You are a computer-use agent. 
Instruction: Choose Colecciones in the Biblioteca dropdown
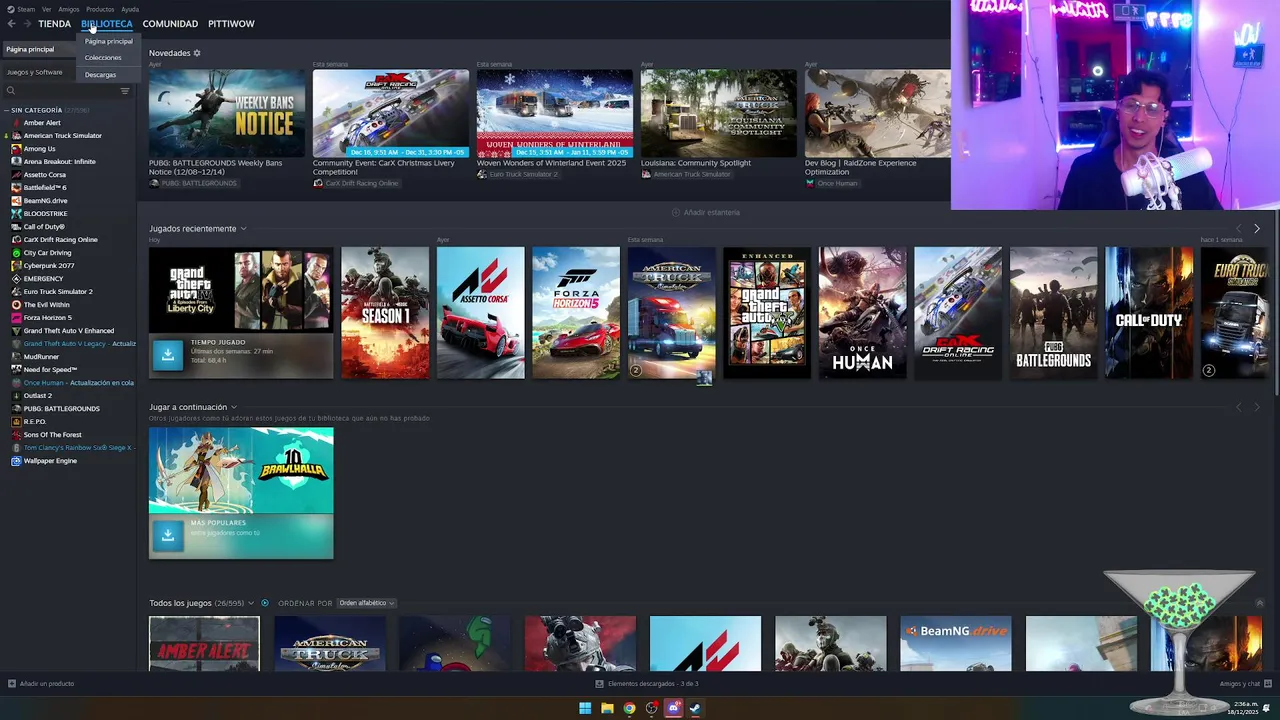(103, 58)
